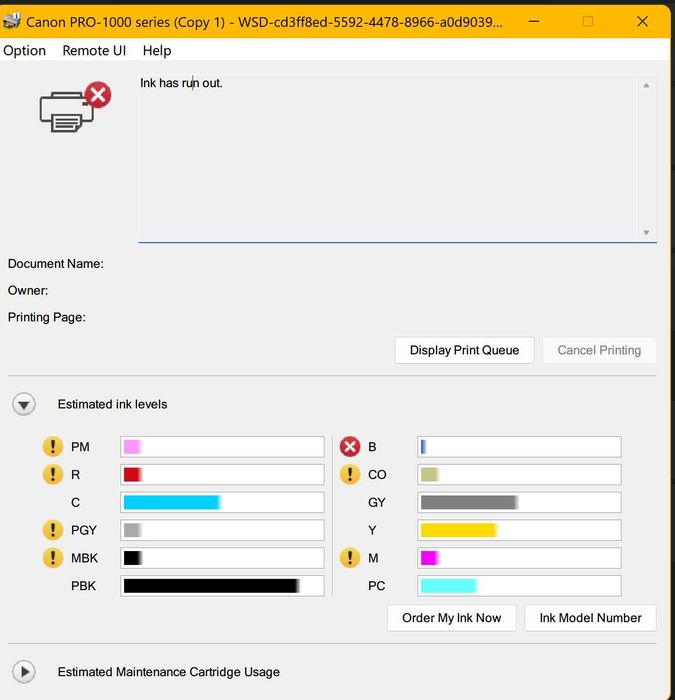
Task: Click the GY gray ink level bar
Action: [x=519, y=502]
